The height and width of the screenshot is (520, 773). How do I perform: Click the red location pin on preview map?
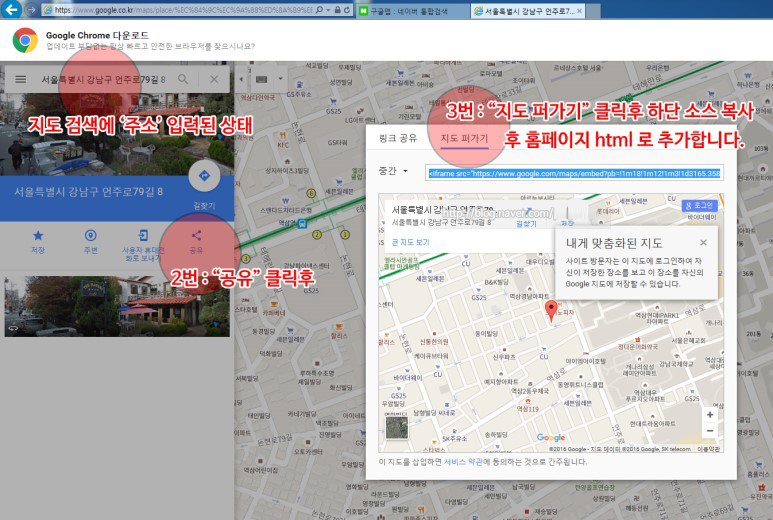551,311
